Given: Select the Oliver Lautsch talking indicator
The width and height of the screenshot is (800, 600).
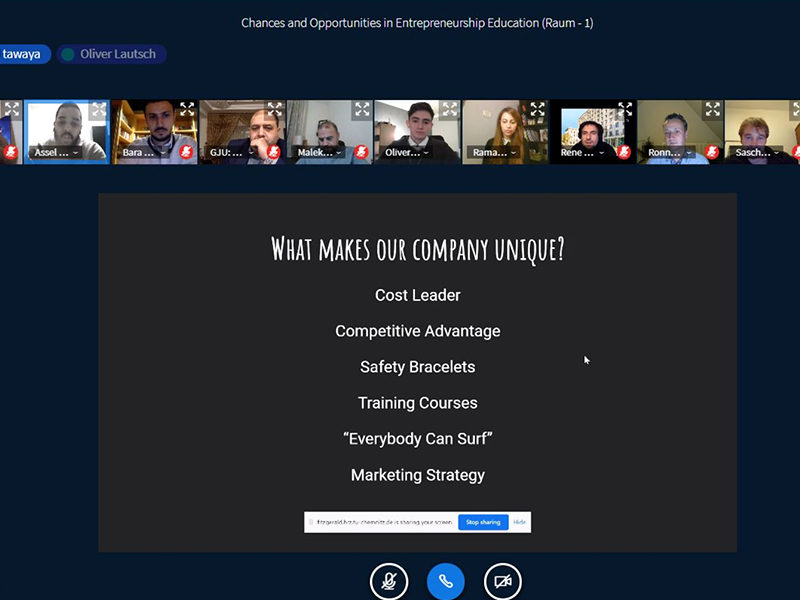Looking at the screenshot, I should pos(111,54).
